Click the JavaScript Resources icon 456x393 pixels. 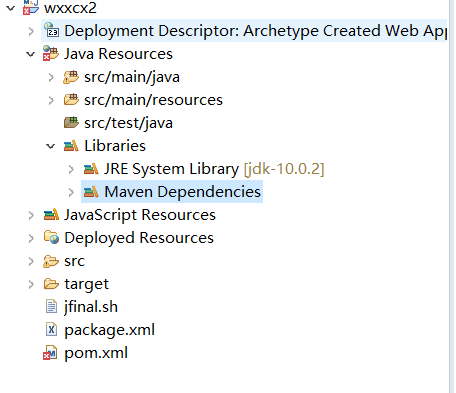51,215
